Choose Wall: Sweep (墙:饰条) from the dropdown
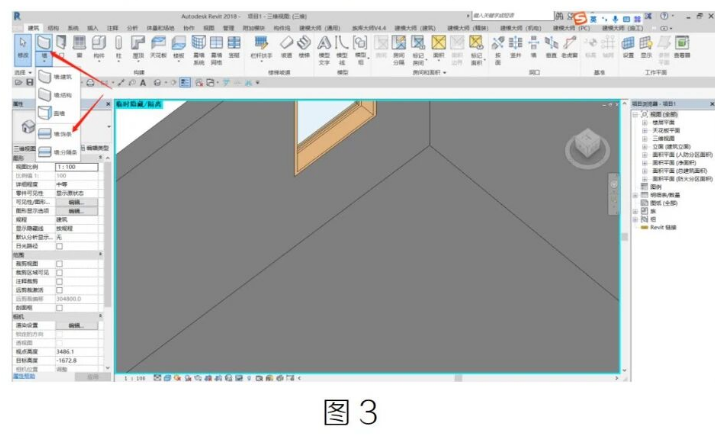The height and width of the screenshot is (439, 715). [58, 134]
